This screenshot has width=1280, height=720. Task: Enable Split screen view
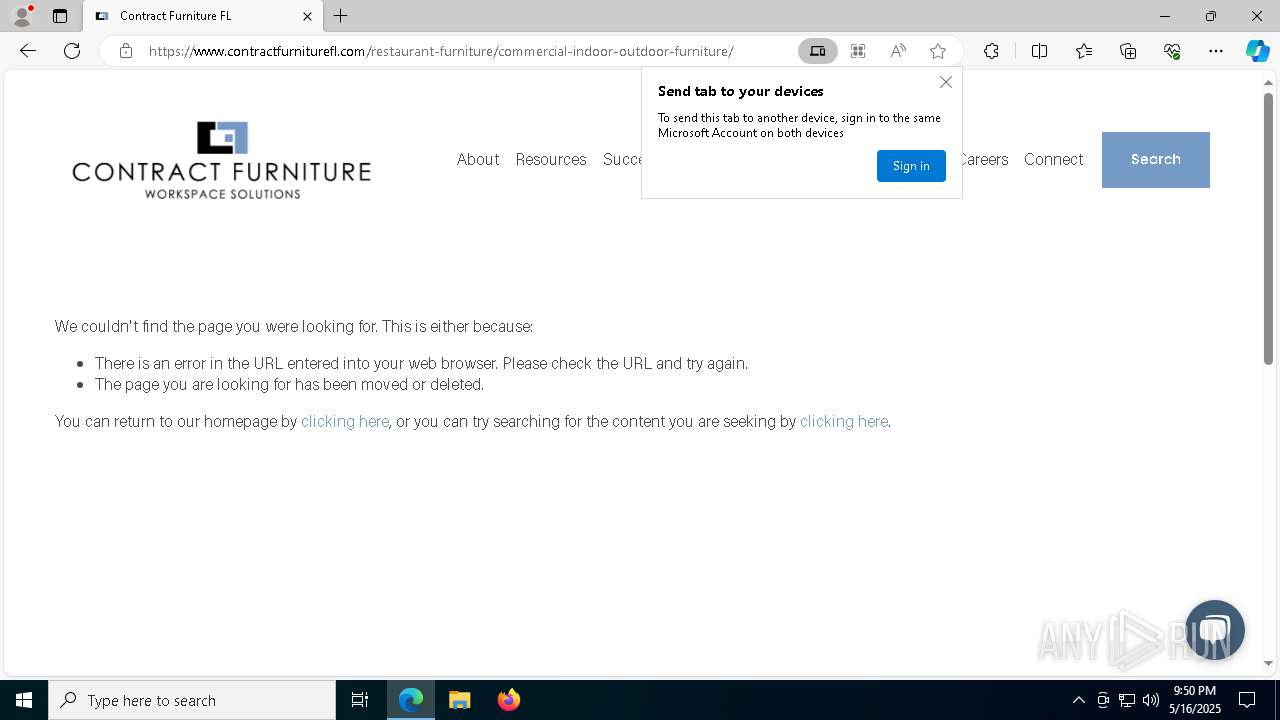pos(1039,51)
